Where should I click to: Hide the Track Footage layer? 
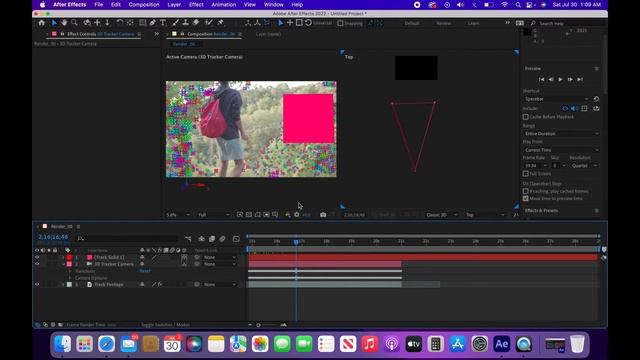[37, 284]
